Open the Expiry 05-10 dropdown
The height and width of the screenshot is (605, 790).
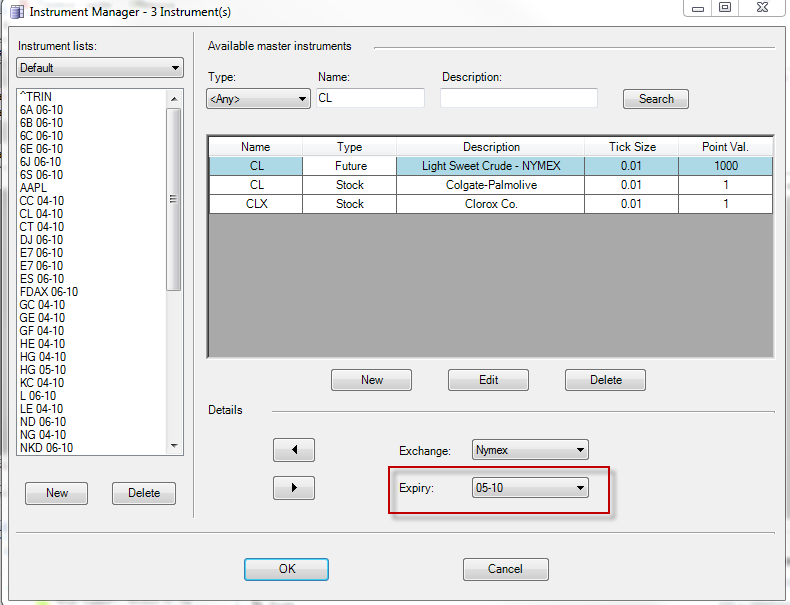point(530,488)
